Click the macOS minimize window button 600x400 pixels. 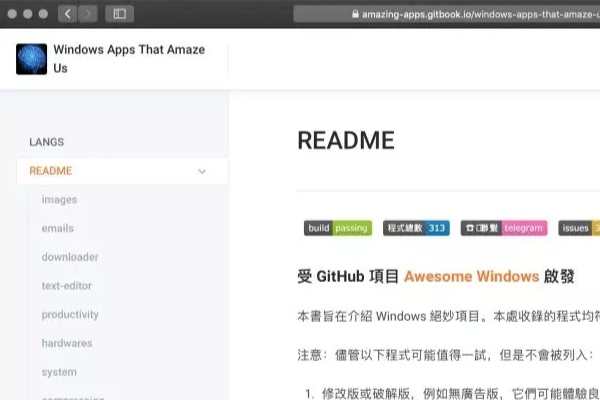[x=28, y=14]
